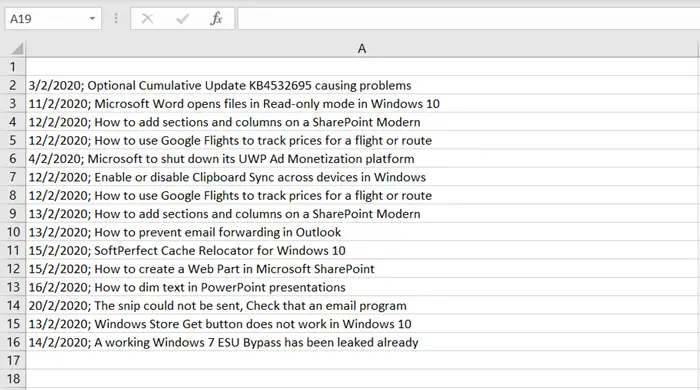The height and width of the screenshot is (390, 700).
Task: Select cell about Clipboard Sync across devices
Action: 362,177
